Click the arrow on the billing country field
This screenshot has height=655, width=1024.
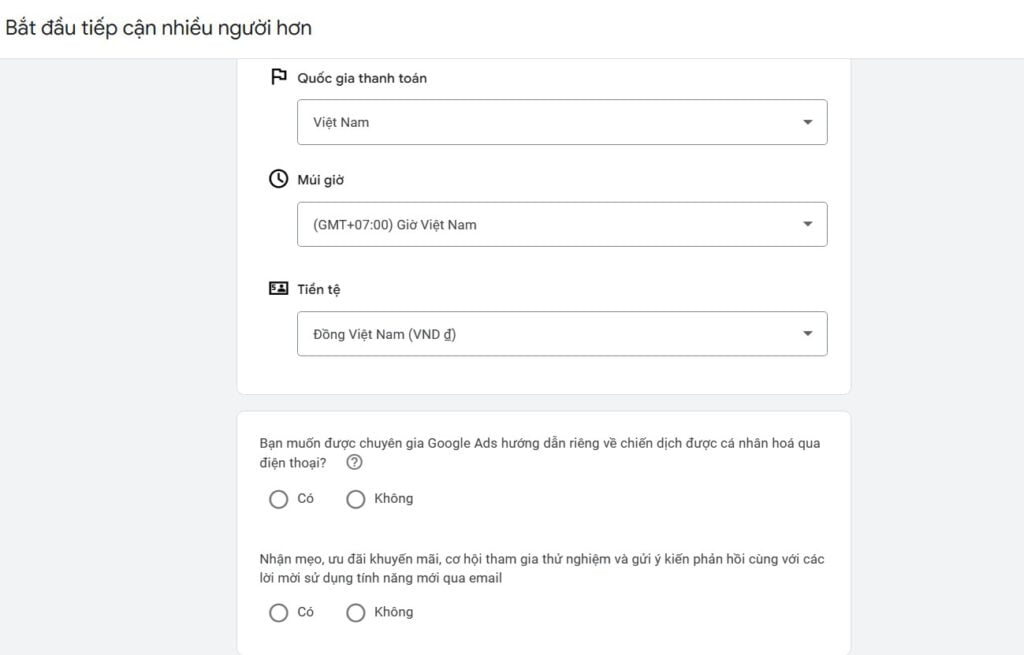(x=808, y=122)
